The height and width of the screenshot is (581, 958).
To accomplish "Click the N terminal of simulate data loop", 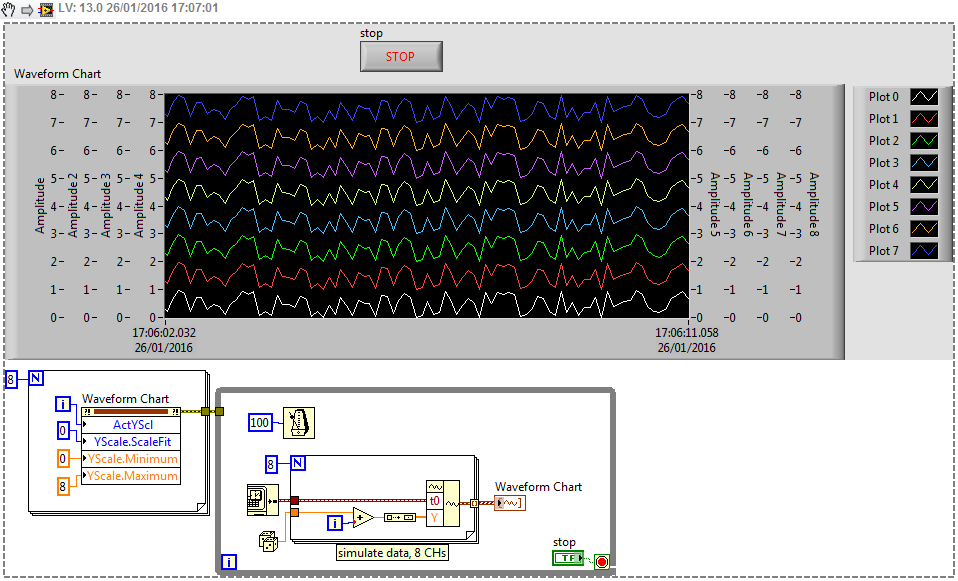I will (298, 463).
